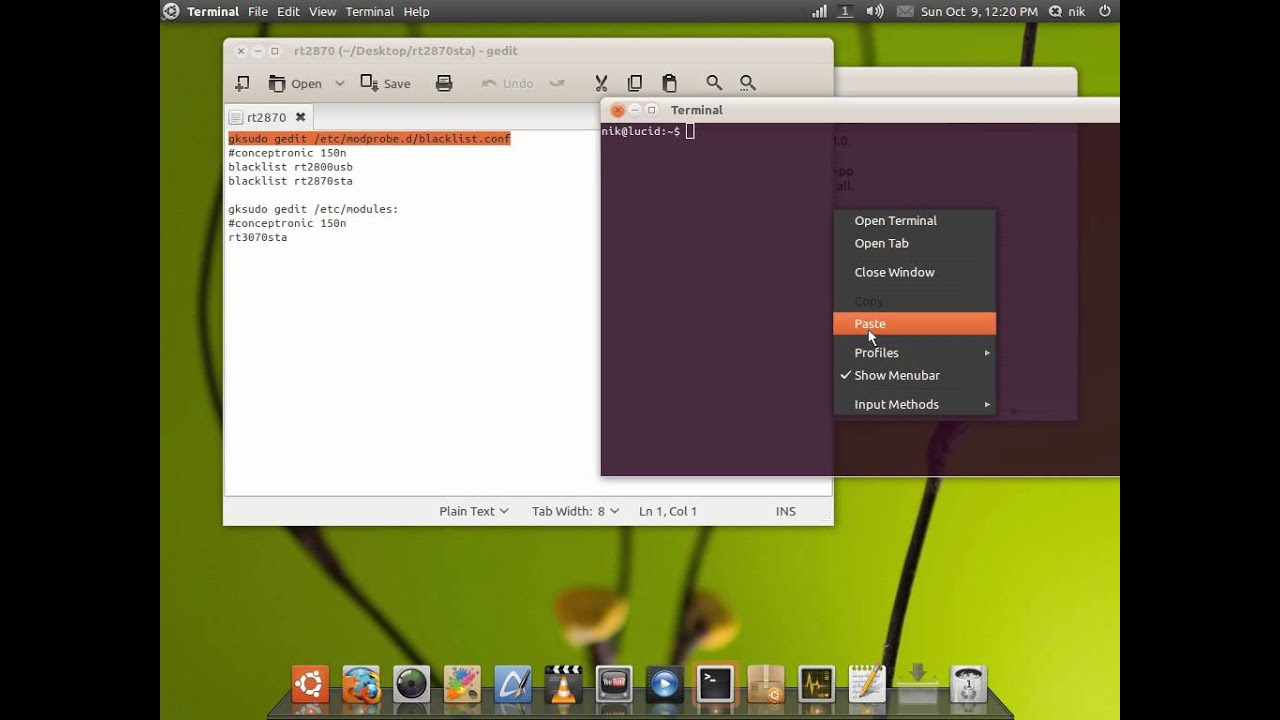Image resolution: width=1280 pixels, height=720 pixels.
Task: Expand the recent files arrow next to Open
Action: point(339,83)
